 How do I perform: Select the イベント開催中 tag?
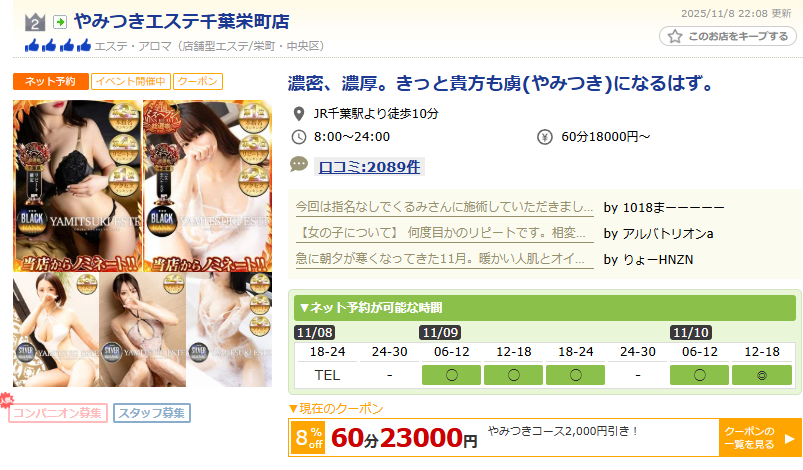131,81
